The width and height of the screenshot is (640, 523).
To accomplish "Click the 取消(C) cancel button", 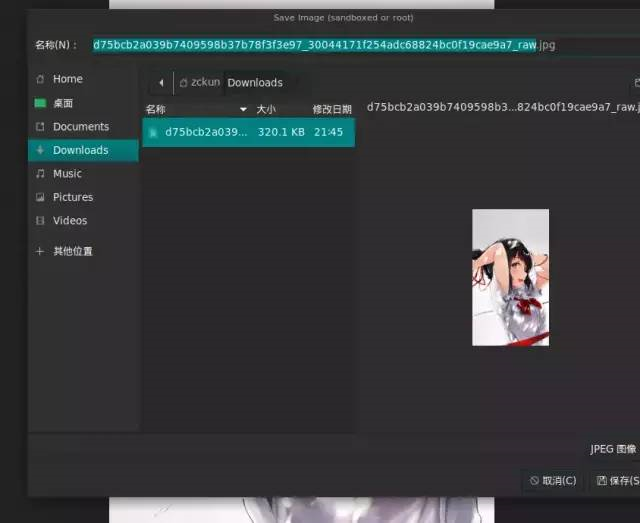I will (553, 481).
